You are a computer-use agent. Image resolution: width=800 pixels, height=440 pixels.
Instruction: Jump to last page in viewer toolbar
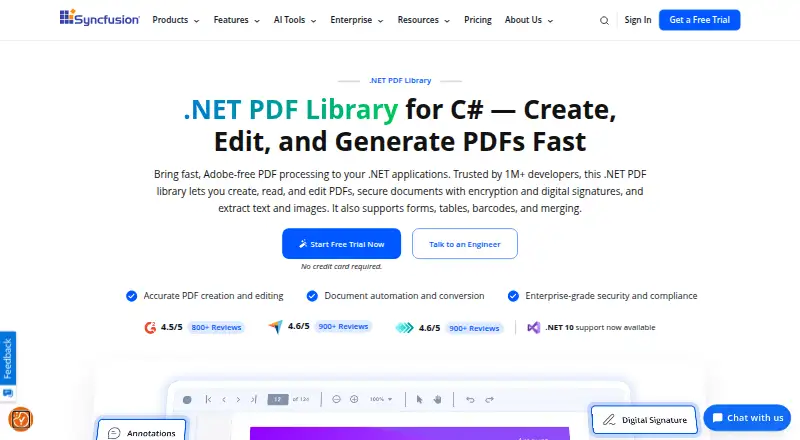pos(254,400)
